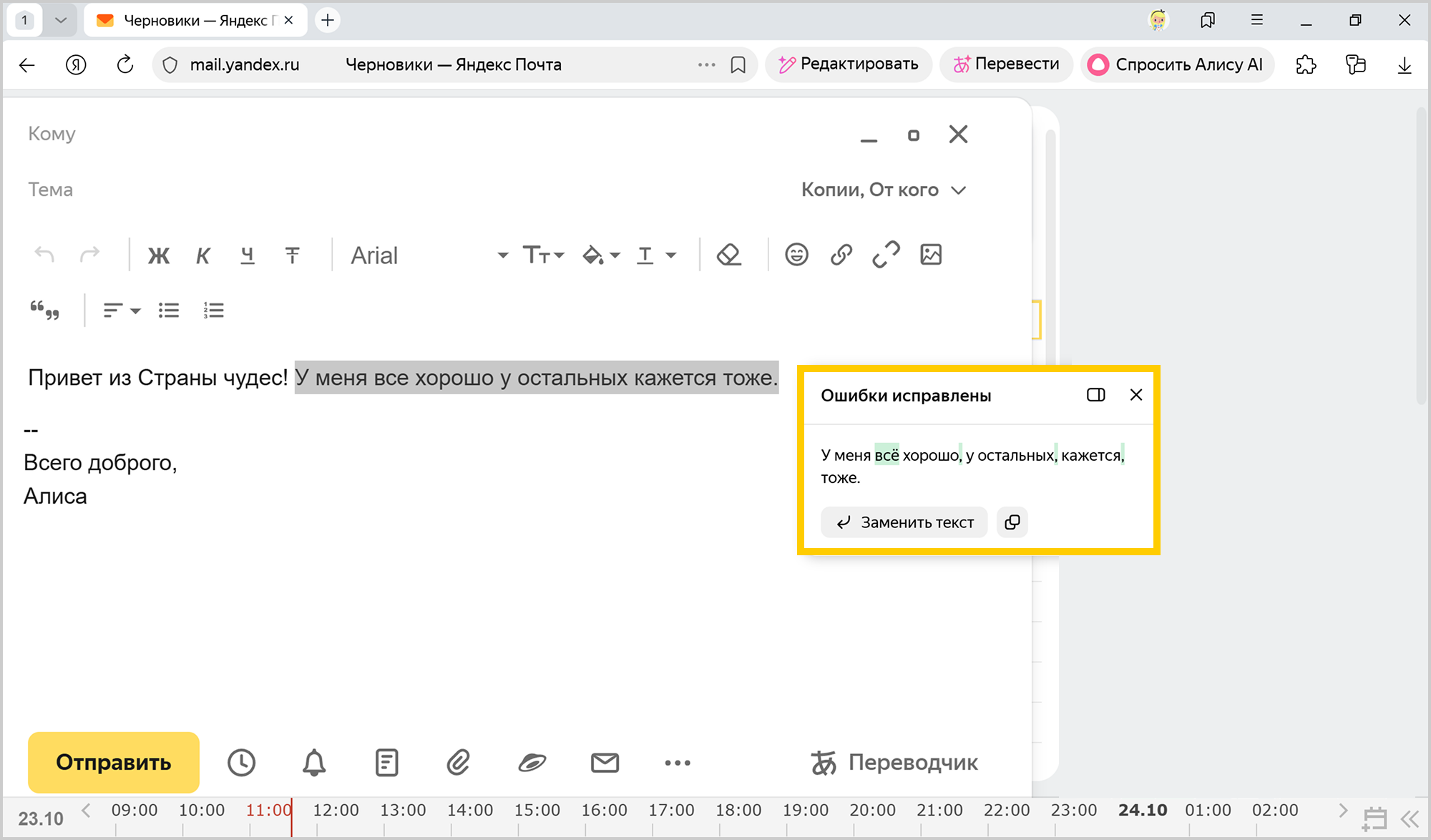
Task: Click the Отправить button
Action: pyautogui.click(x=114, y=762)
